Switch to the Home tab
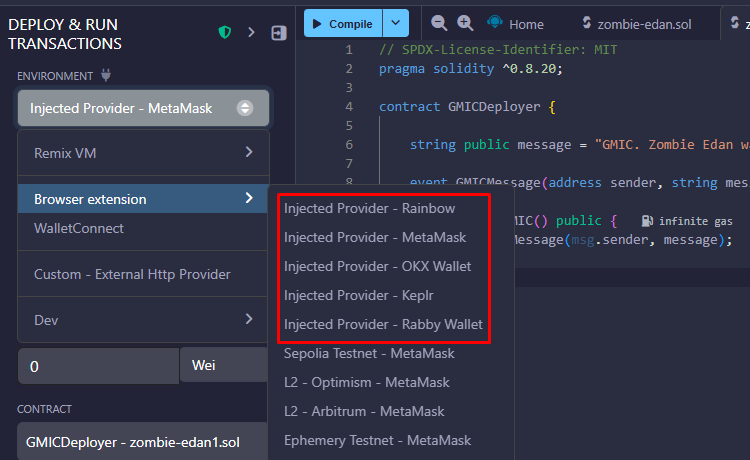Screen dimensions: 750x460 (515, 24)
